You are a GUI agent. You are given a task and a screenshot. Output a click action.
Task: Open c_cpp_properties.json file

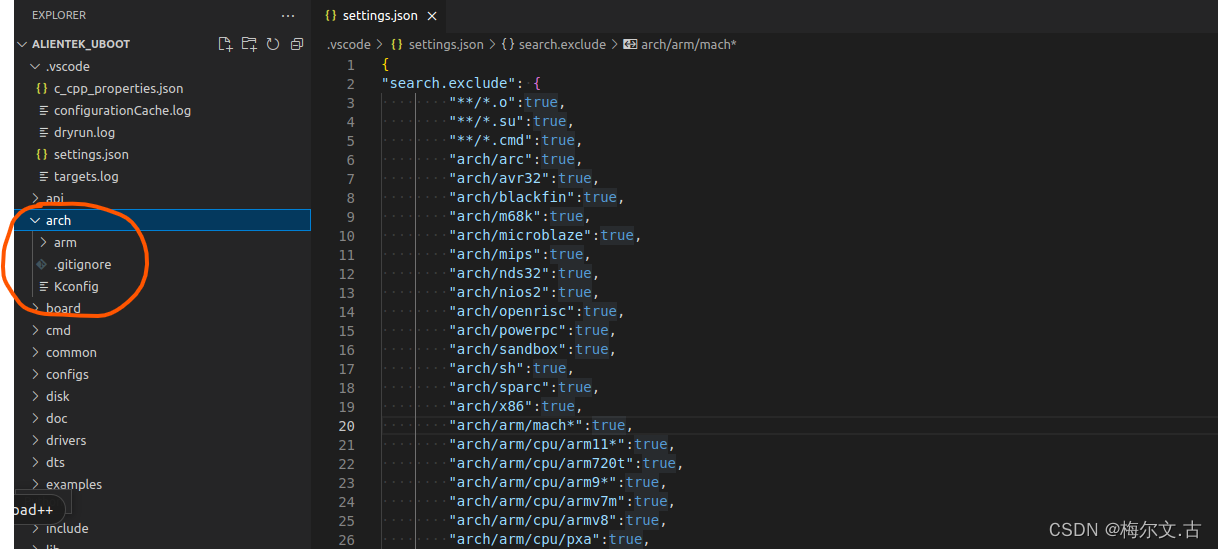118,88
